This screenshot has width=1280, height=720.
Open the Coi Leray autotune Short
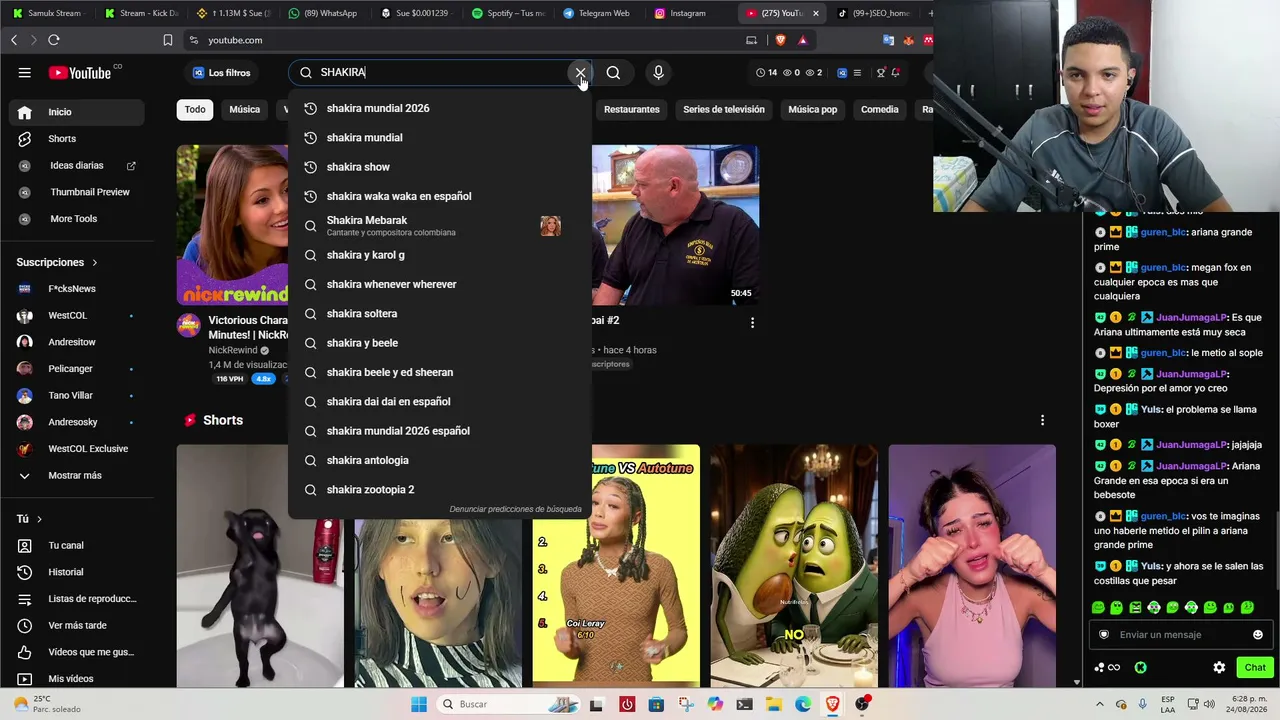[616, 566]
